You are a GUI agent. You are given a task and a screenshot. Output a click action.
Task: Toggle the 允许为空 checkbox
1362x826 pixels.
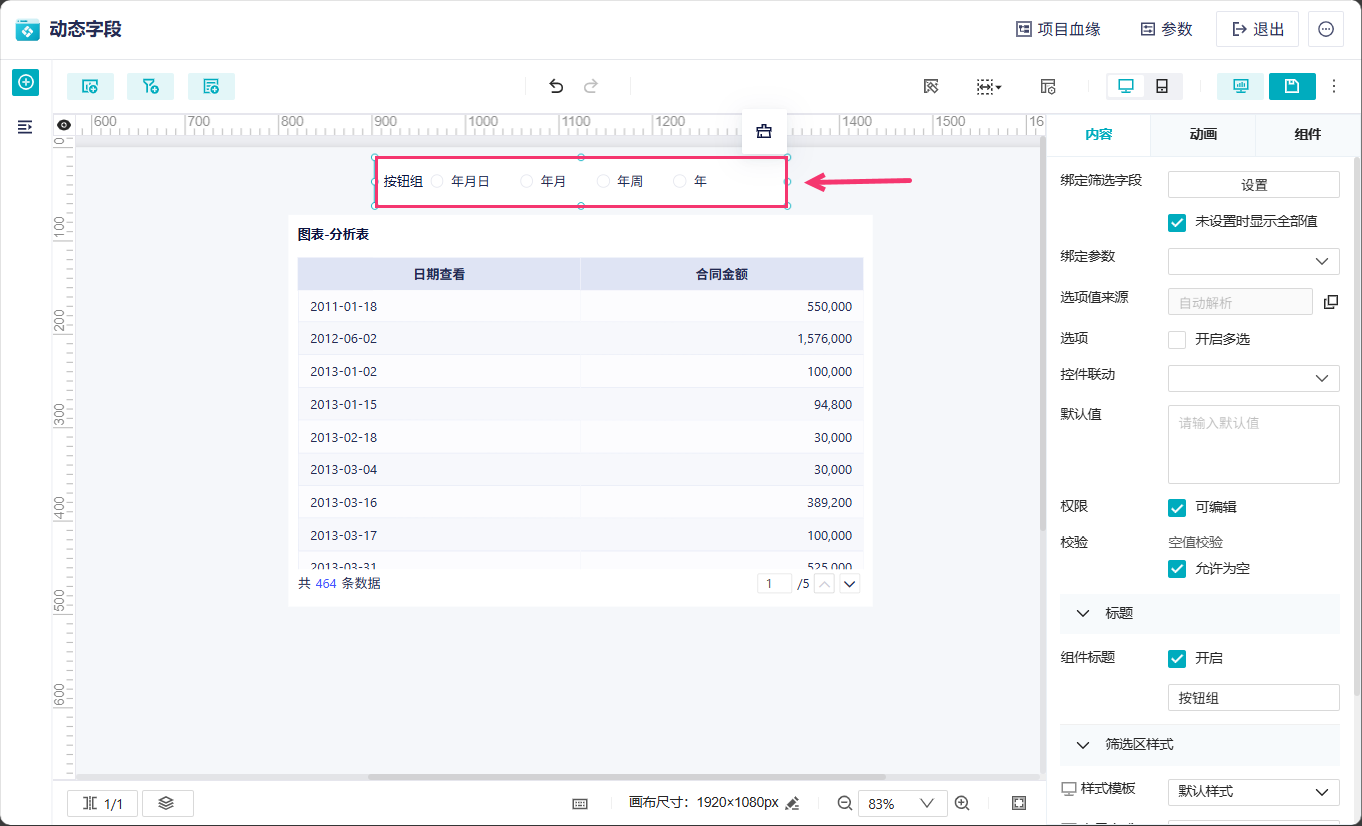click(1177, 569)
